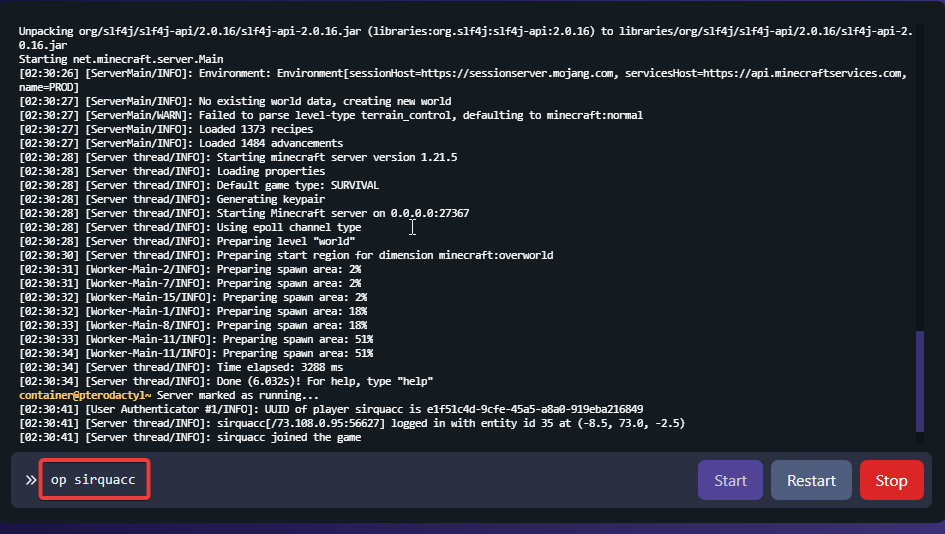Click the "Generating keypair" log line

[172, 199]
